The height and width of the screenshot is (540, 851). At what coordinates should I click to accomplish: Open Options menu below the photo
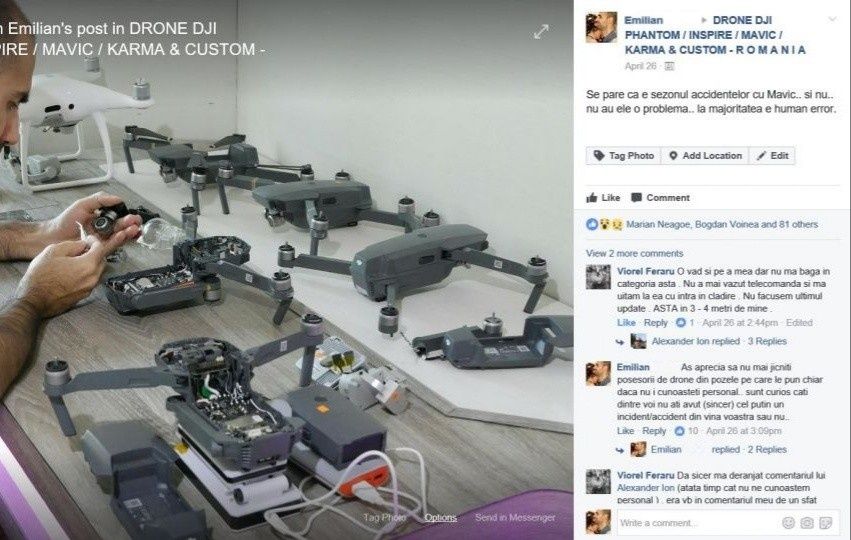440,518
